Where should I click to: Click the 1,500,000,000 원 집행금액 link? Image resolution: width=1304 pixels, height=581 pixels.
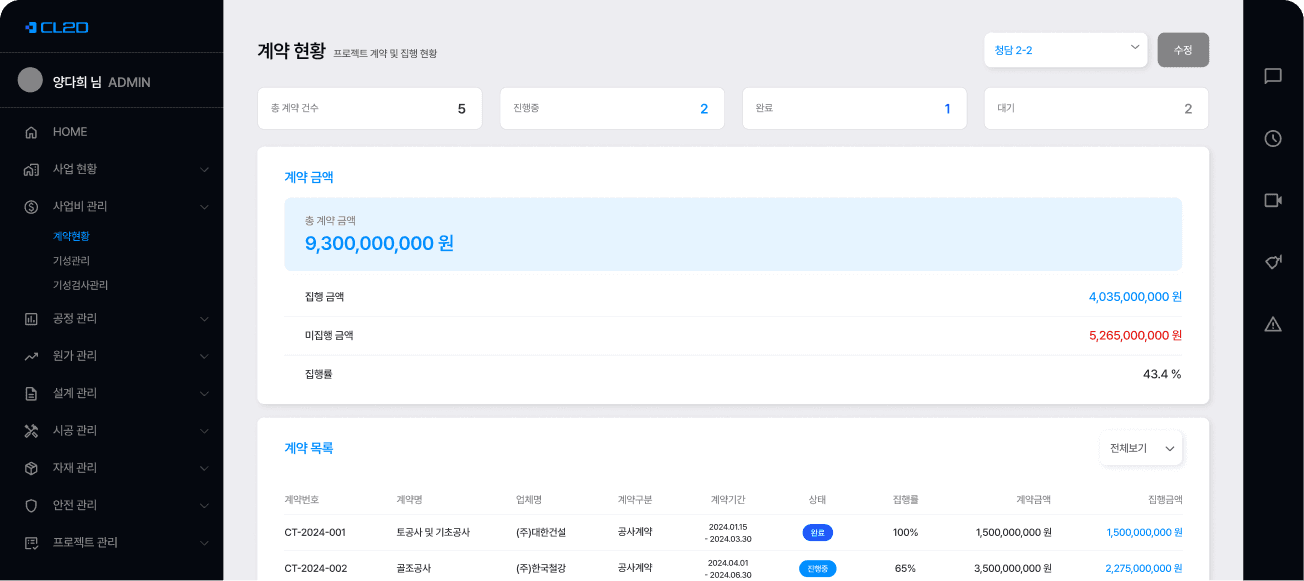click(1144, 533)
